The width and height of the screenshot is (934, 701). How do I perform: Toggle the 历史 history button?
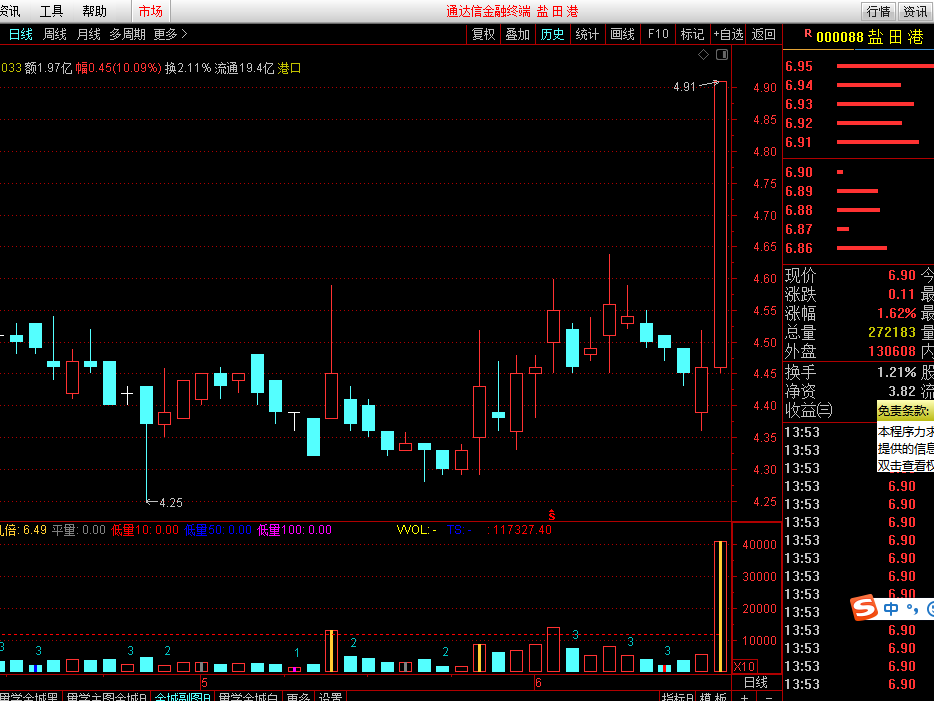tap(552, 35)
